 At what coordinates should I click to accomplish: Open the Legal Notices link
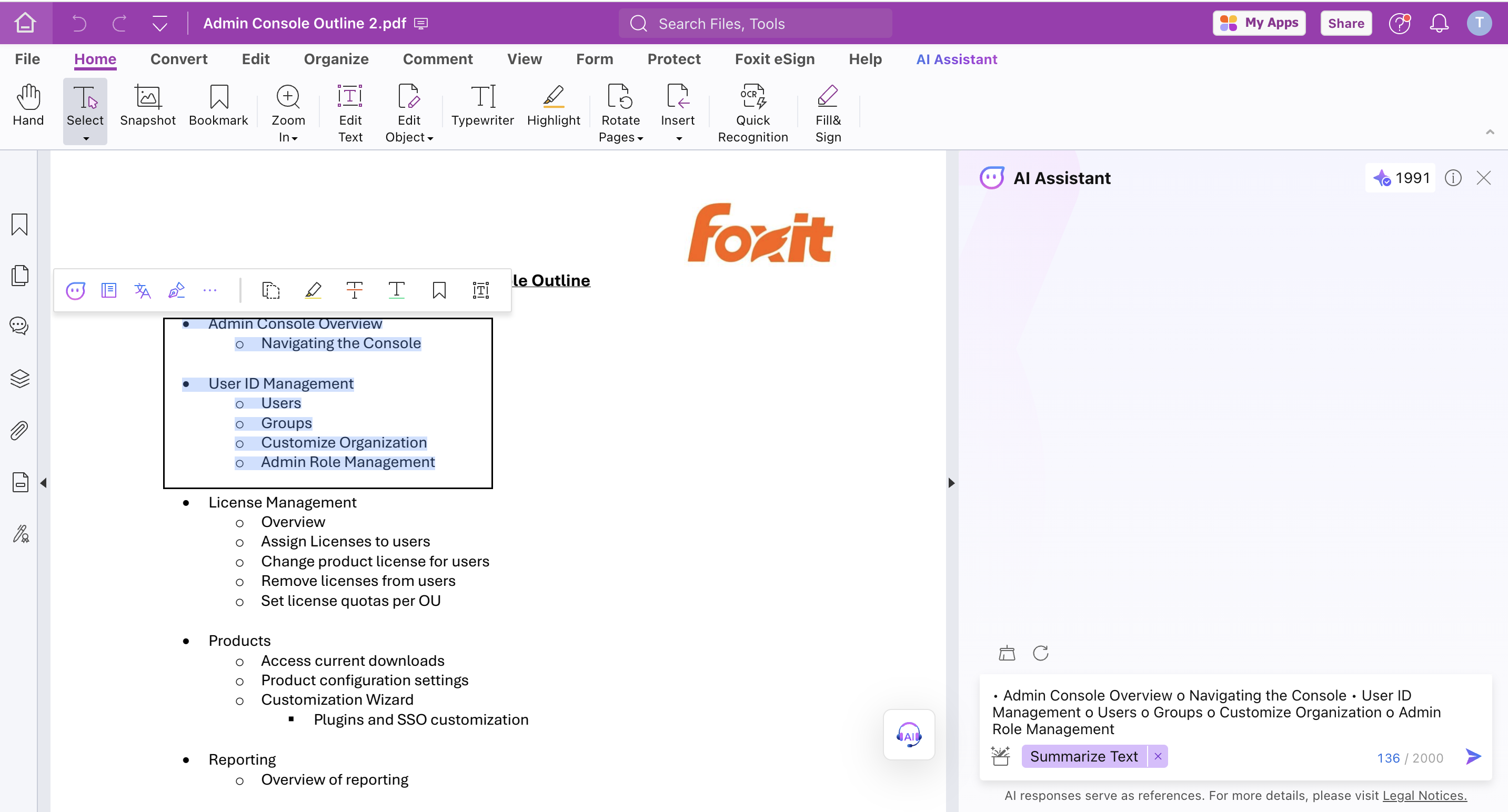(x=1424, y=796)
